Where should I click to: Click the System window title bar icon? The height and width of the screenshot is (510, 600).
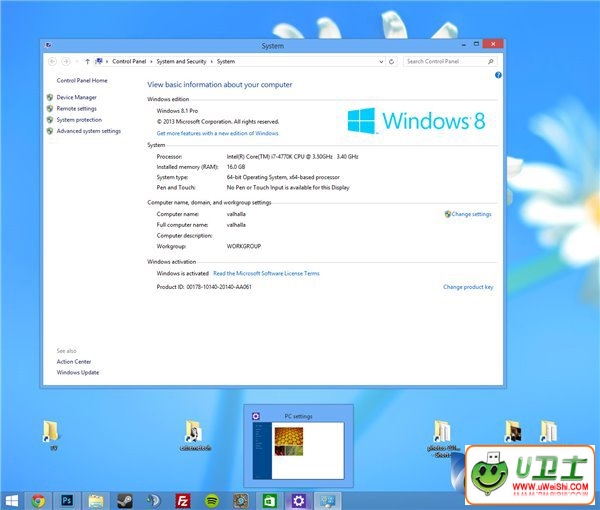point(48,45)
